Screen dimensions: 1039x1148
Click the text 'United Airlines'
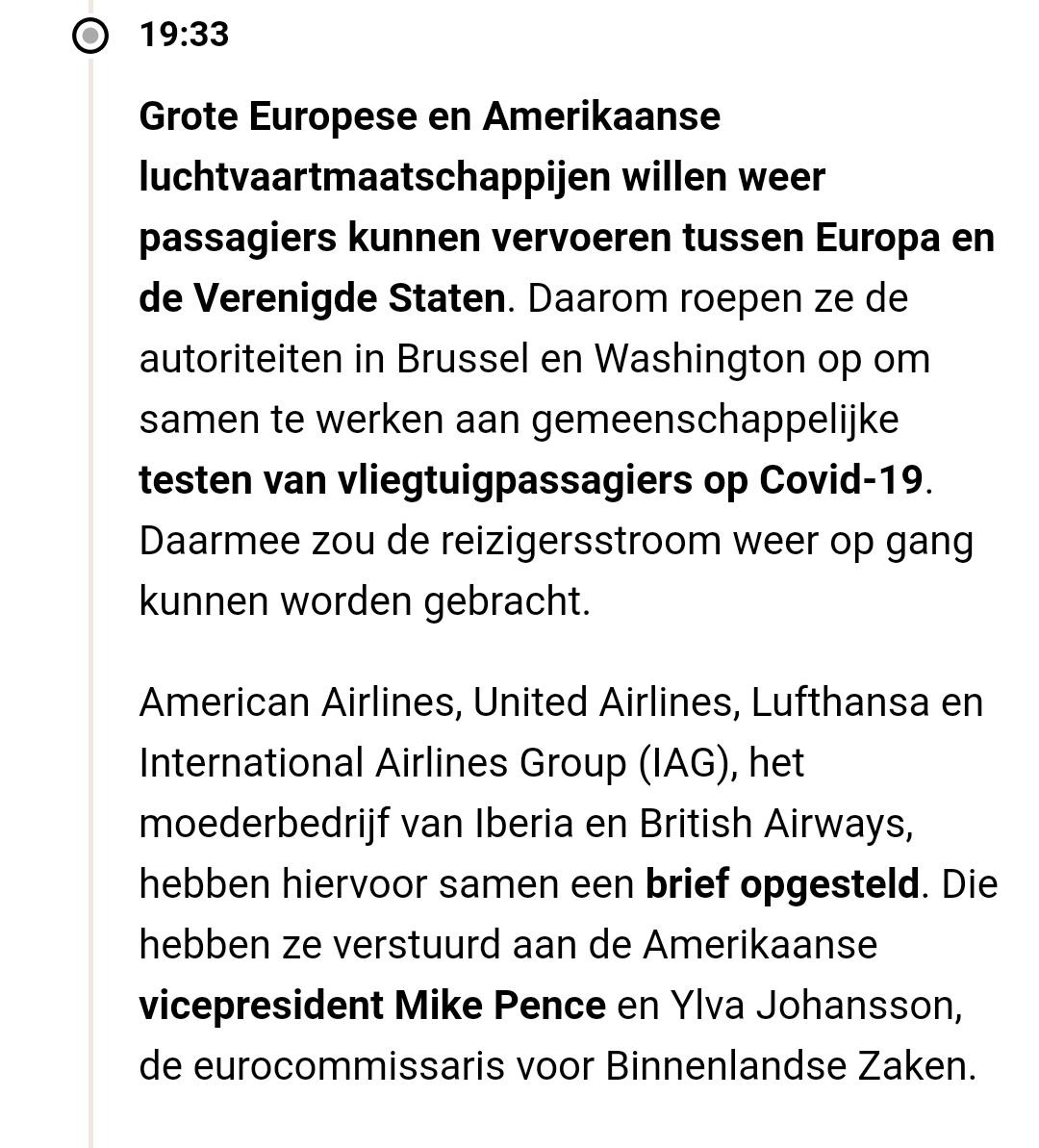pos(603,702)
